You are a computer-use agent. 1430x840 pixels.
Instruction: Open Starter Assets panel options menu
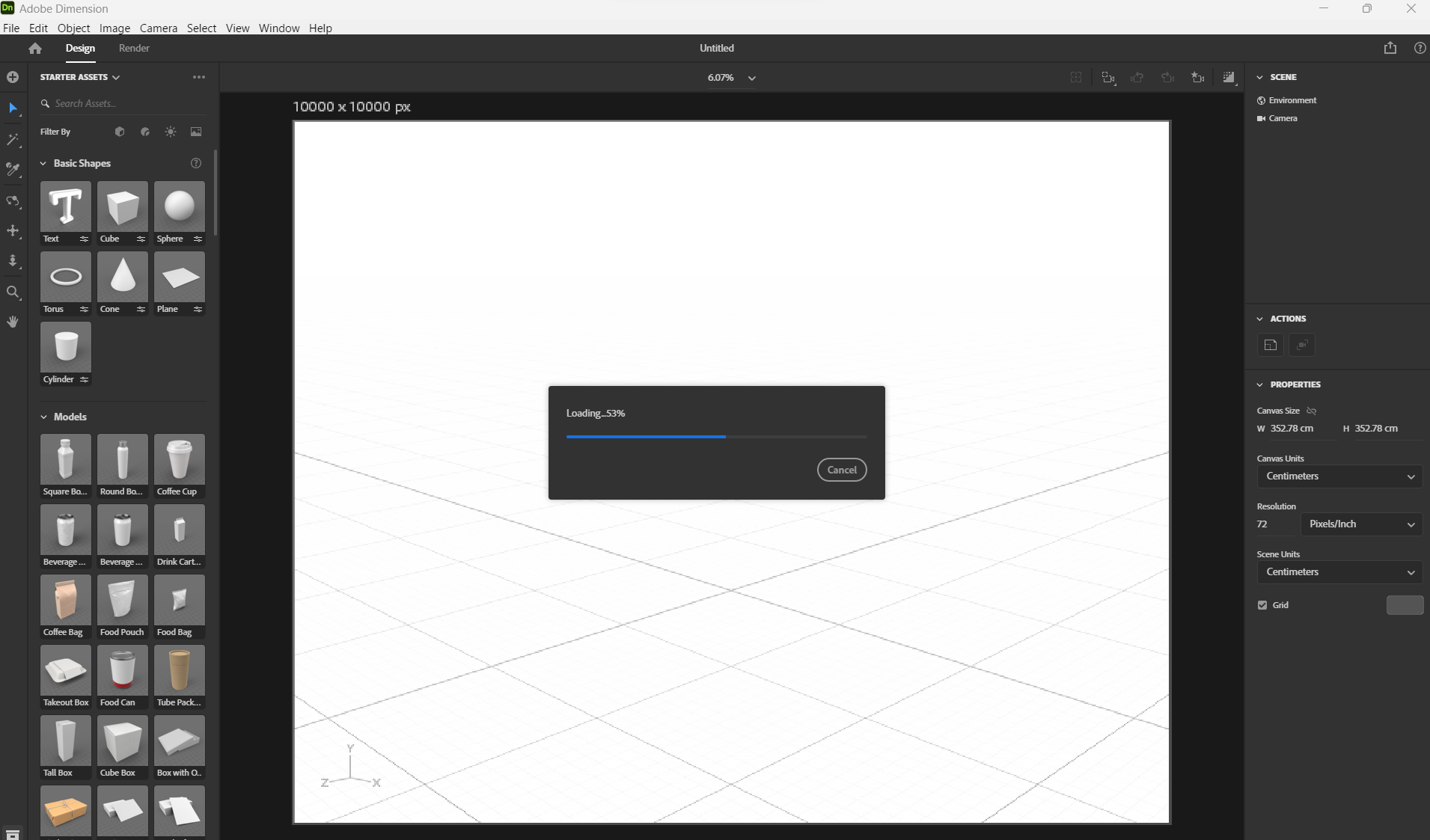tap(198, 77)
